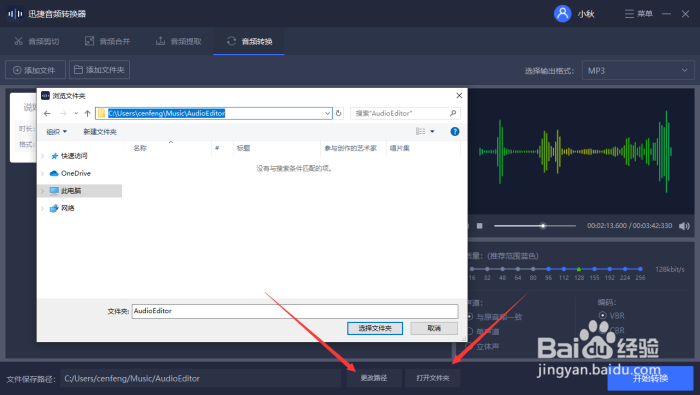Viewport: 700px width, 395px height.
Task: Set quality slider to 256 kbit/s
Action: pos(640,269)
